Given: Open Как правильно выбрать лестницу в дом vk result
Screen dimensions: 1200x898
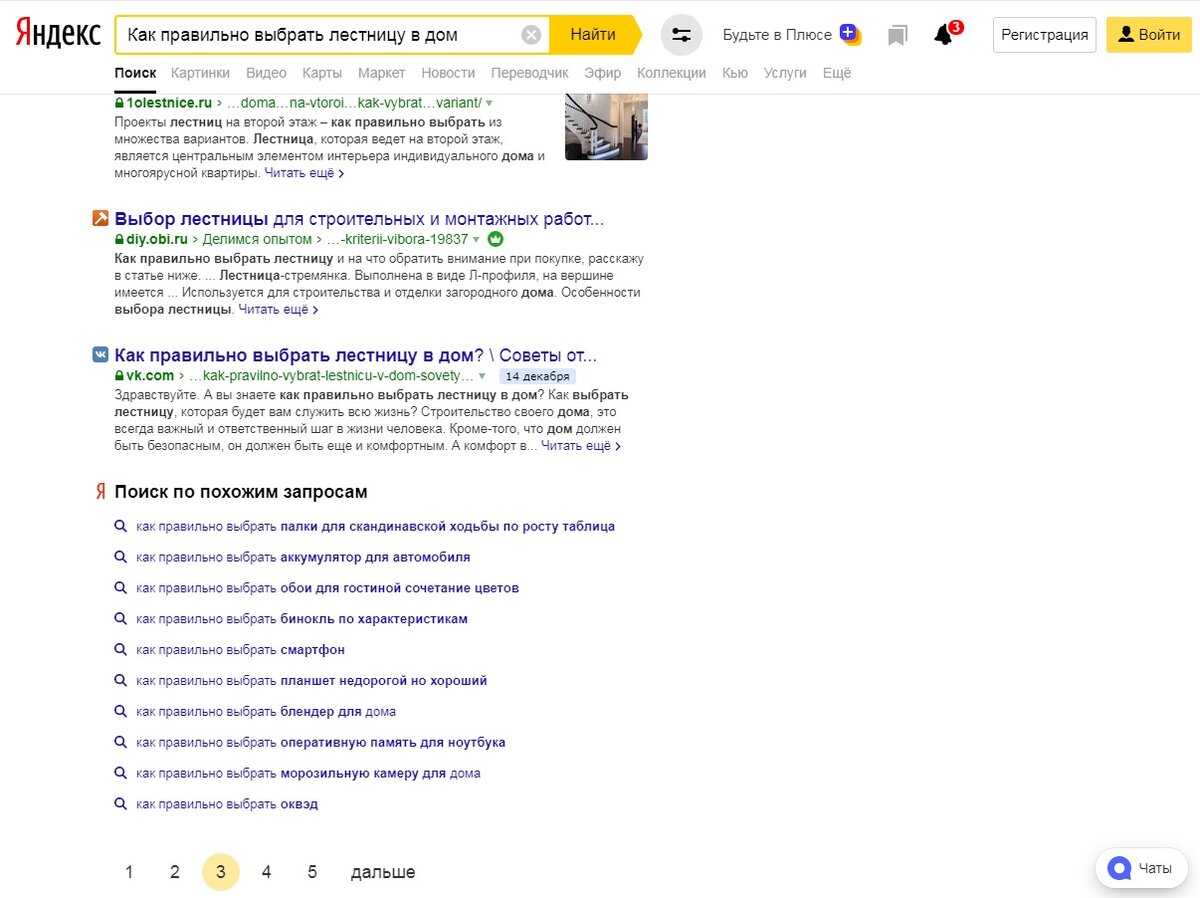Looking at the screenshot, I should pyautogui.click(x=356, y=355).
